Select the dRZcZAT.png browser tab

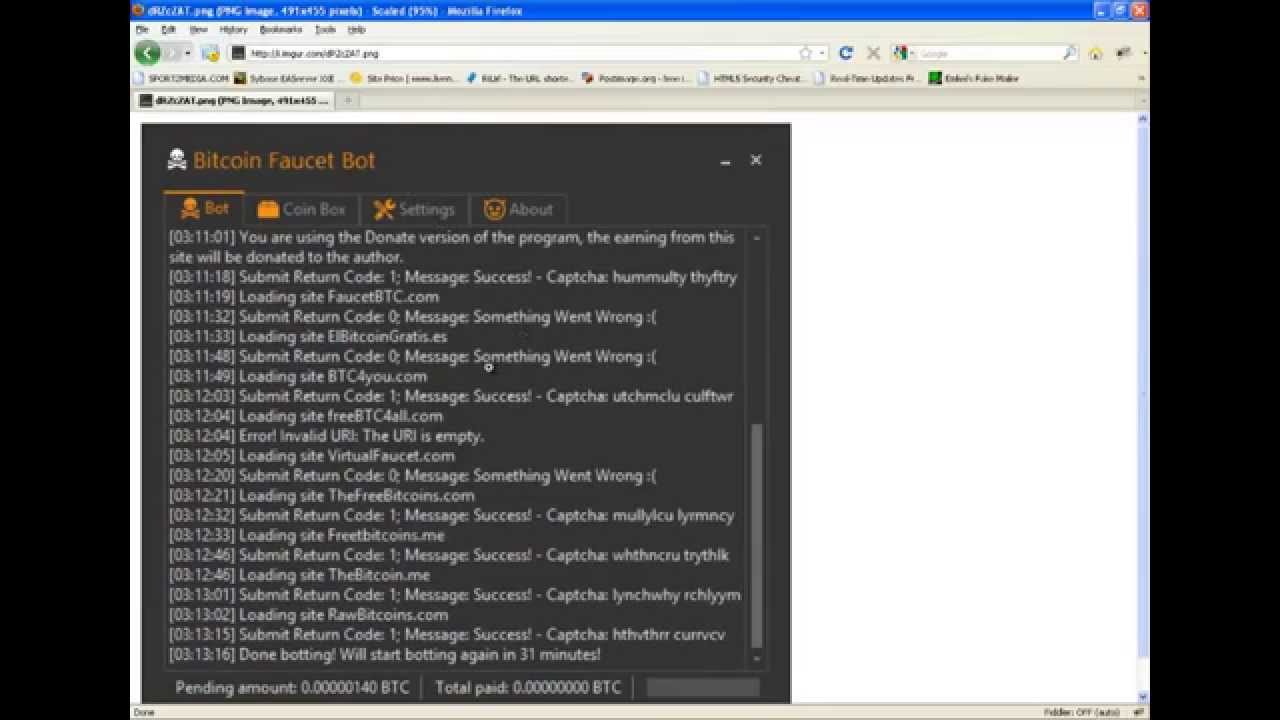(x=234, y=100)
